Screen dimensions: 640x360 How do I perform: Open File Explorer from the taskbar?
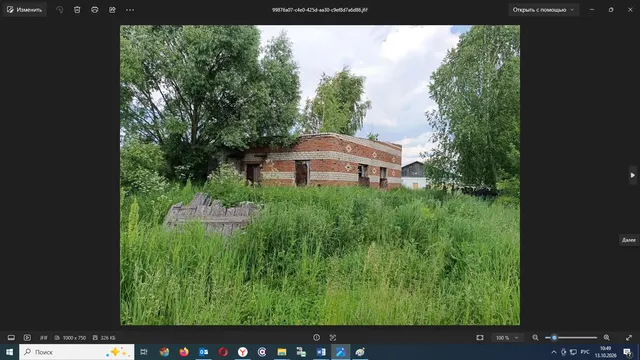click(x=282, y=352)
